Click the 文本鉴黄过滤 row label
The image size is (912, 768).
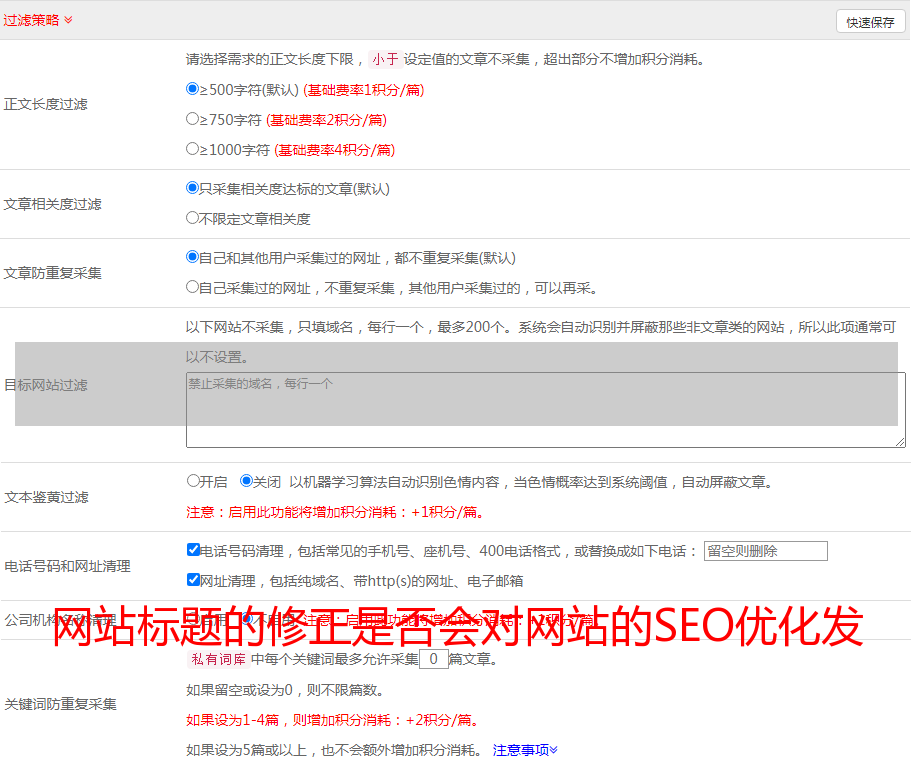47,497
